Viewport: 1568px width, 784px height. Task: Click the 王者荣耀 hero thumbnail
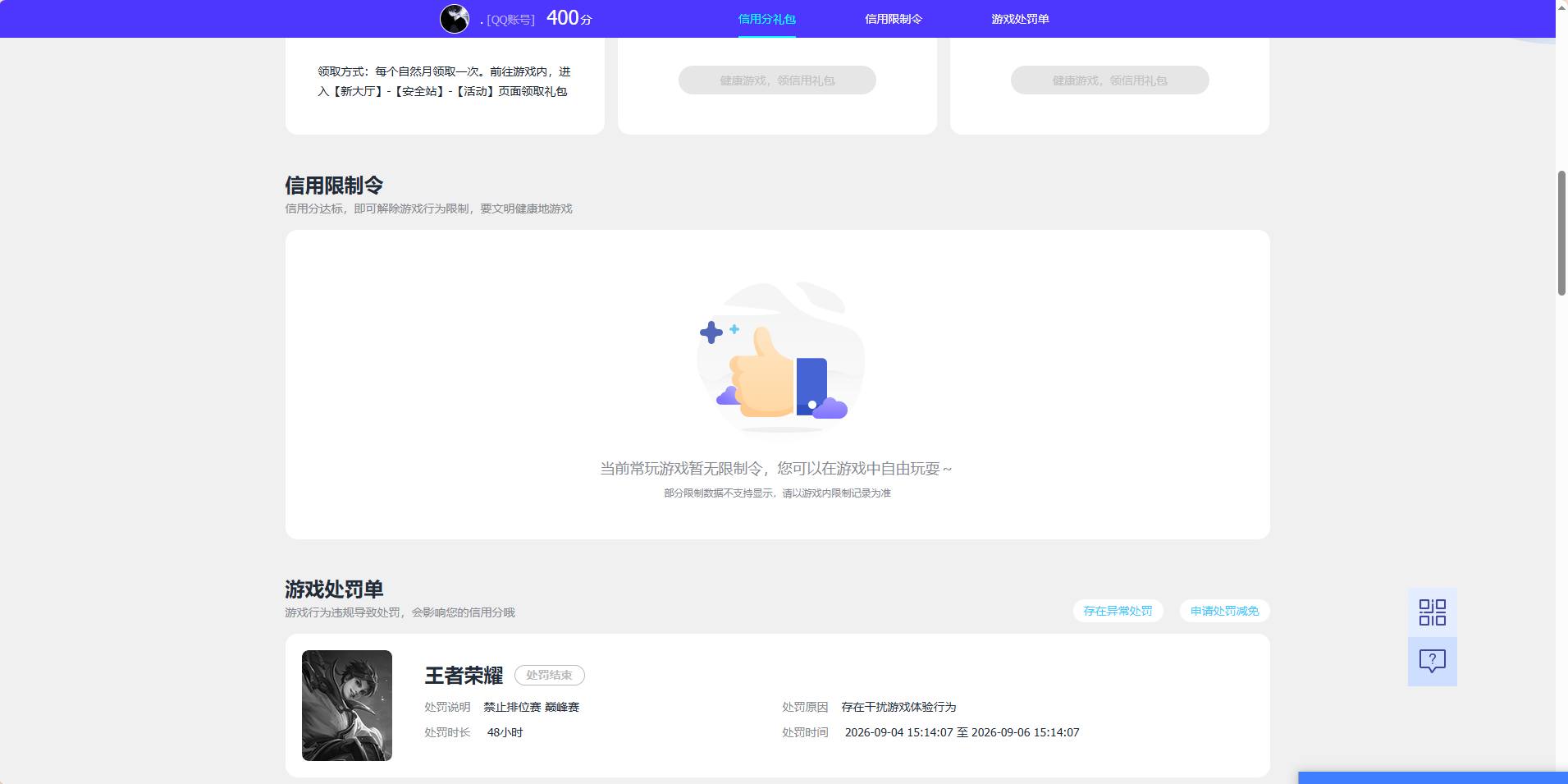[347, 705]
